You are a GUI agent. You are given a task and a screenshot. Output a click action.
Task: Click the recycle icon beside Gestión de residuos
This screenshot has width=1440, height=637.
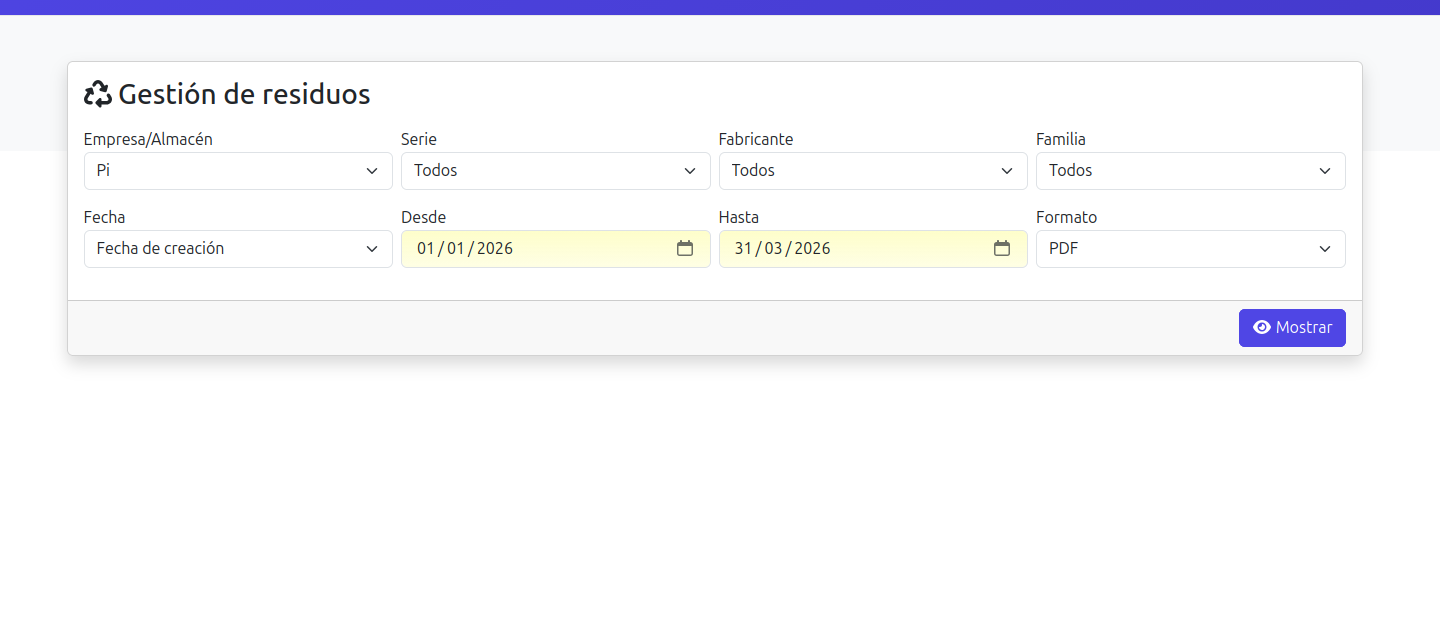tap(98, 94)
